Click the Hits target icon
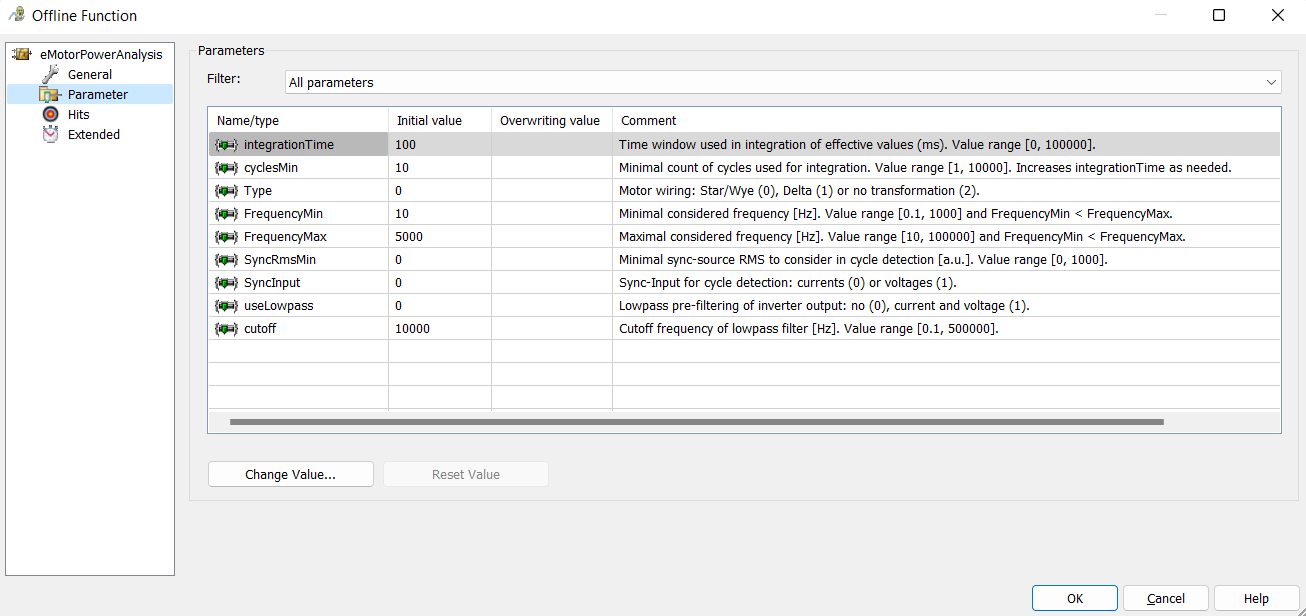 (50, 114)
